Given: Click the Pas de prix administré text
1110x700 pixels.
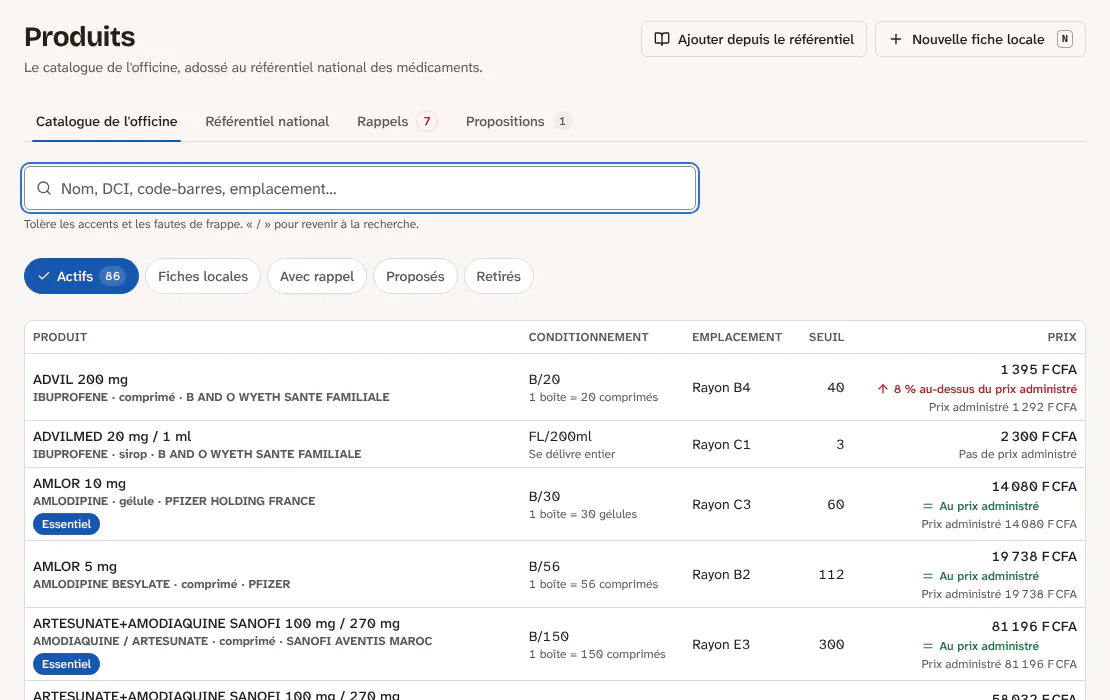Looking at the screenshot, I should pyautogui.click(x=1017, y=454).
